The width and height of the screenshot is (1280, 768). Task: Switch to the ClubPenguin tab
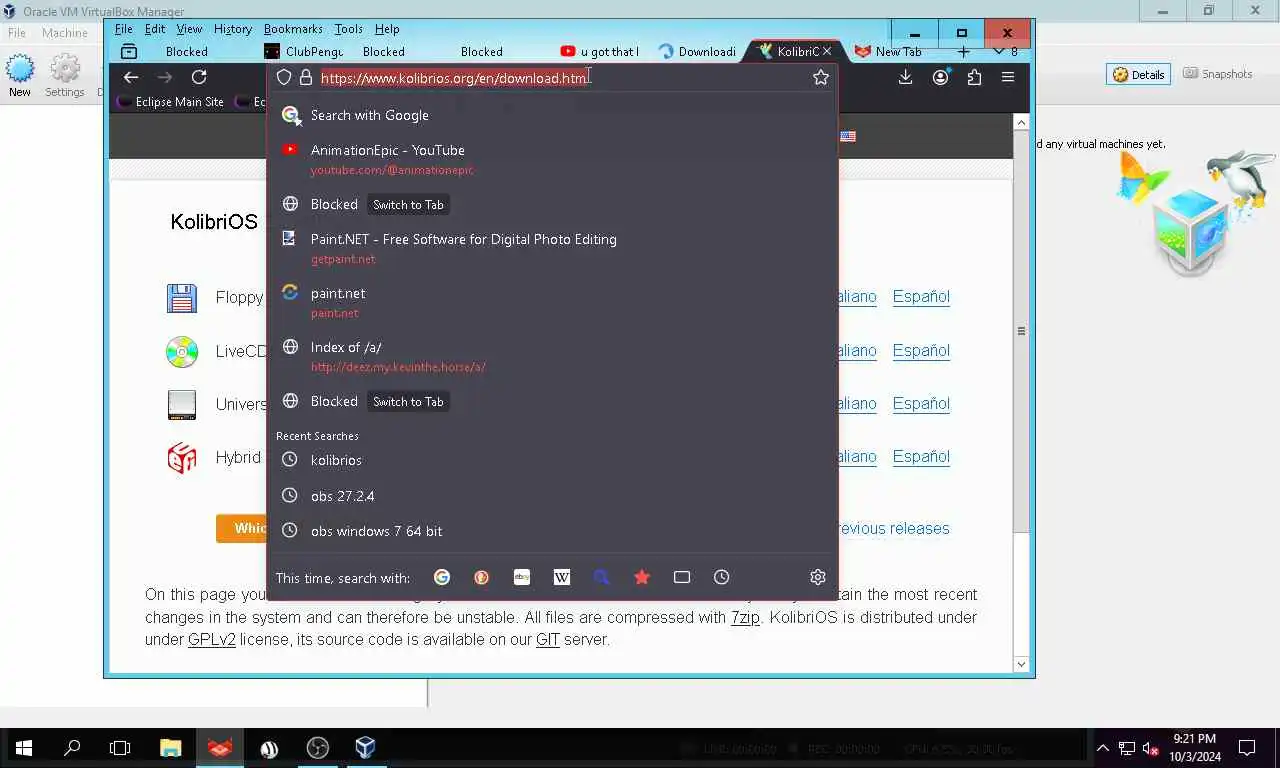(304, 51)
